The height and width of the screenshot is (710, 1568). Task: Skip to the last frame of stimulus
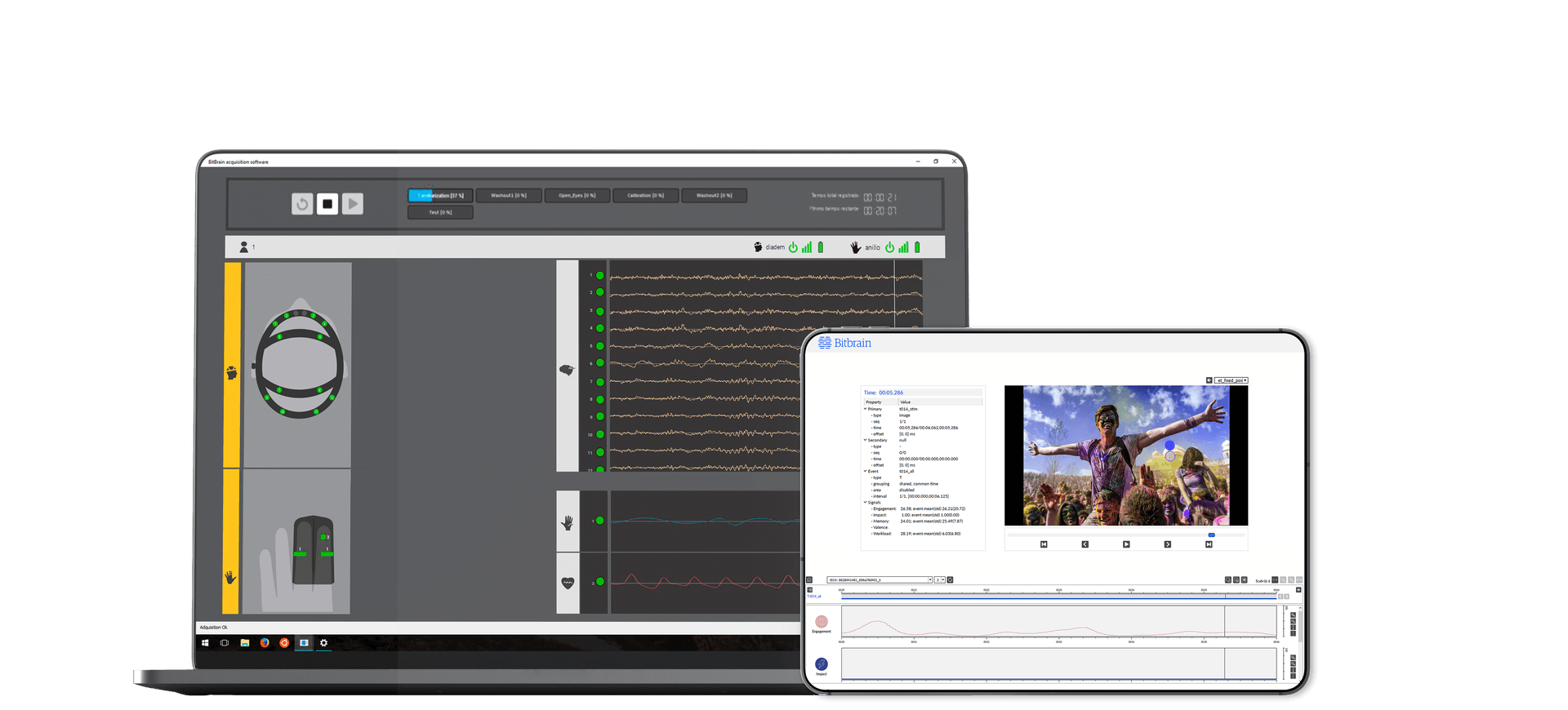[x=1209, y=544]
